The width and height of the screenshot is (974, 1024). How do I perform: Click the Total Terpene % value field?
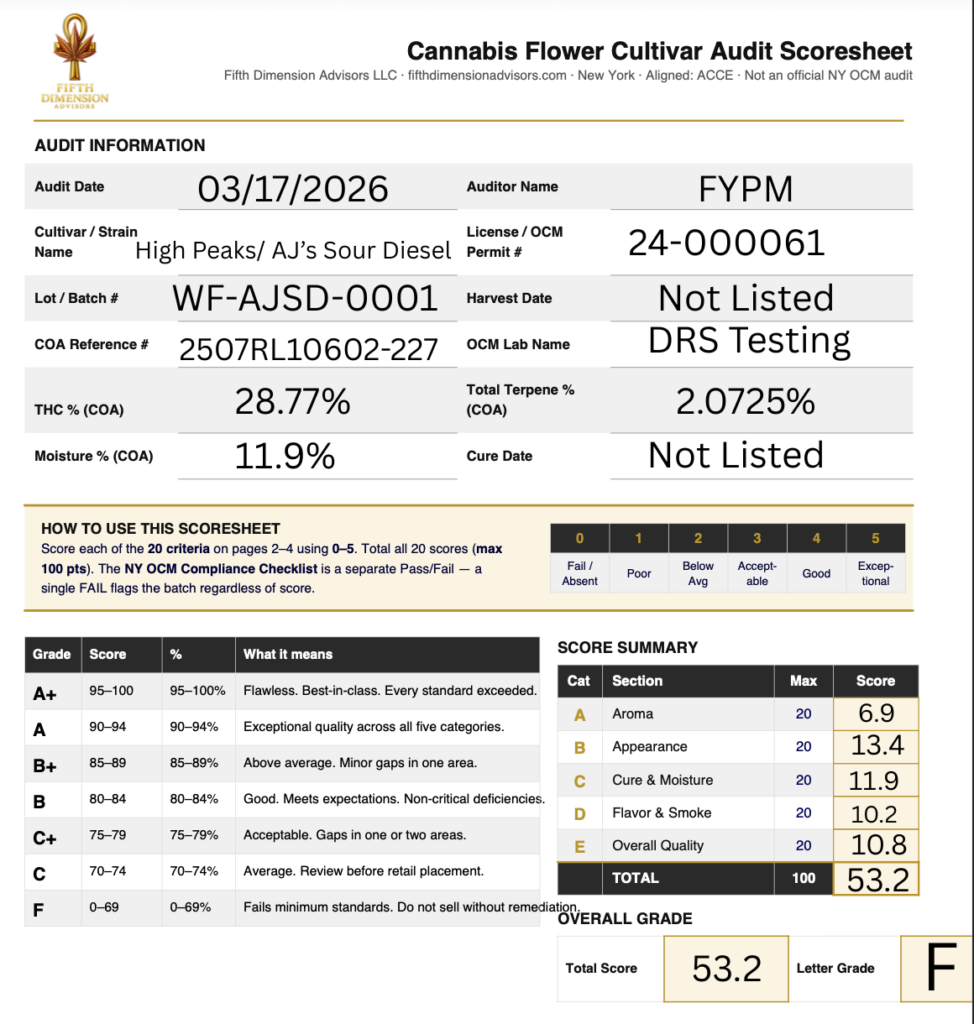(746, 402)
